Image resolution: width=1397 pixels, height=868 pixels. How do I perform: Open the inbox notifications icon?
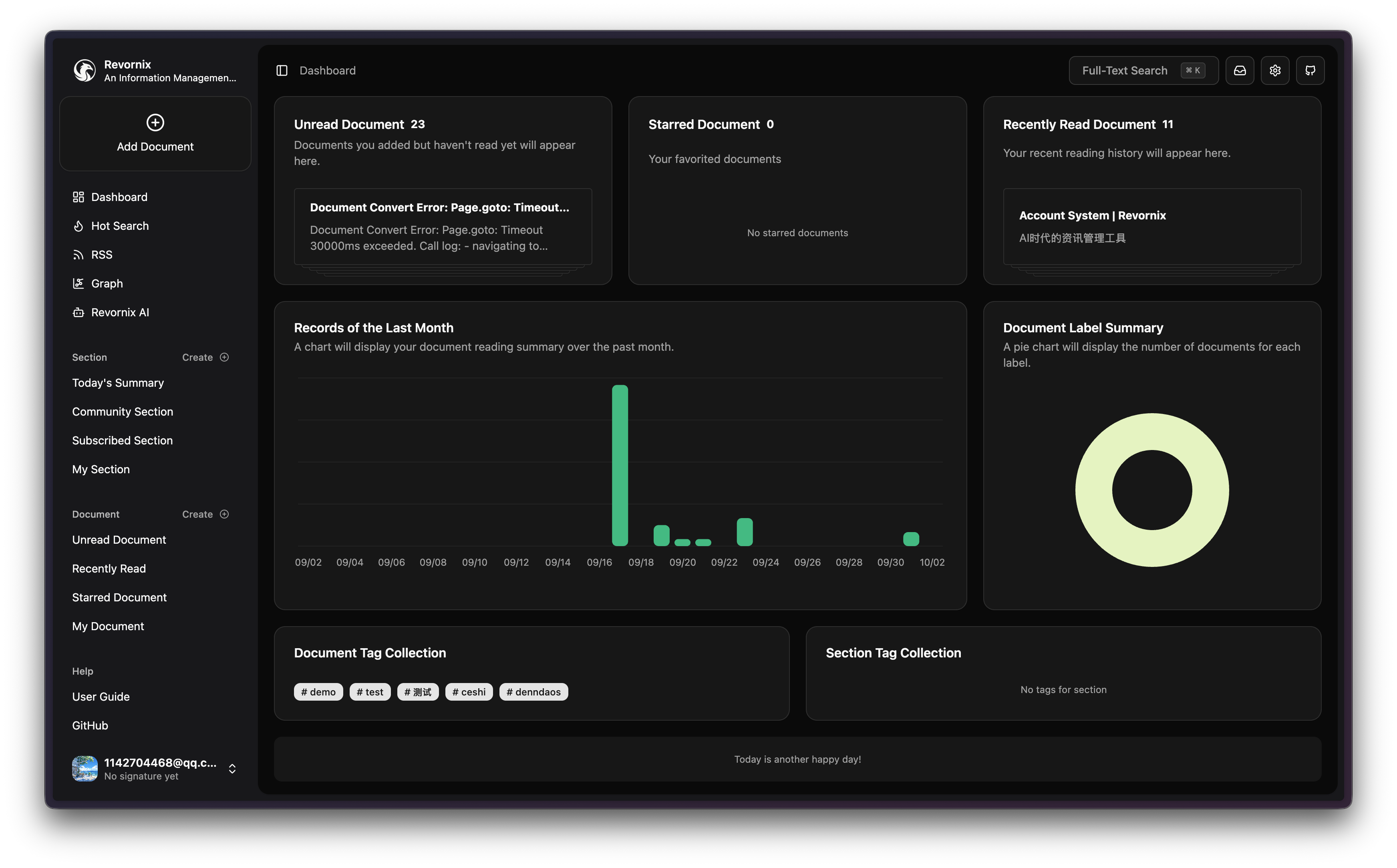pos(1240,70)
